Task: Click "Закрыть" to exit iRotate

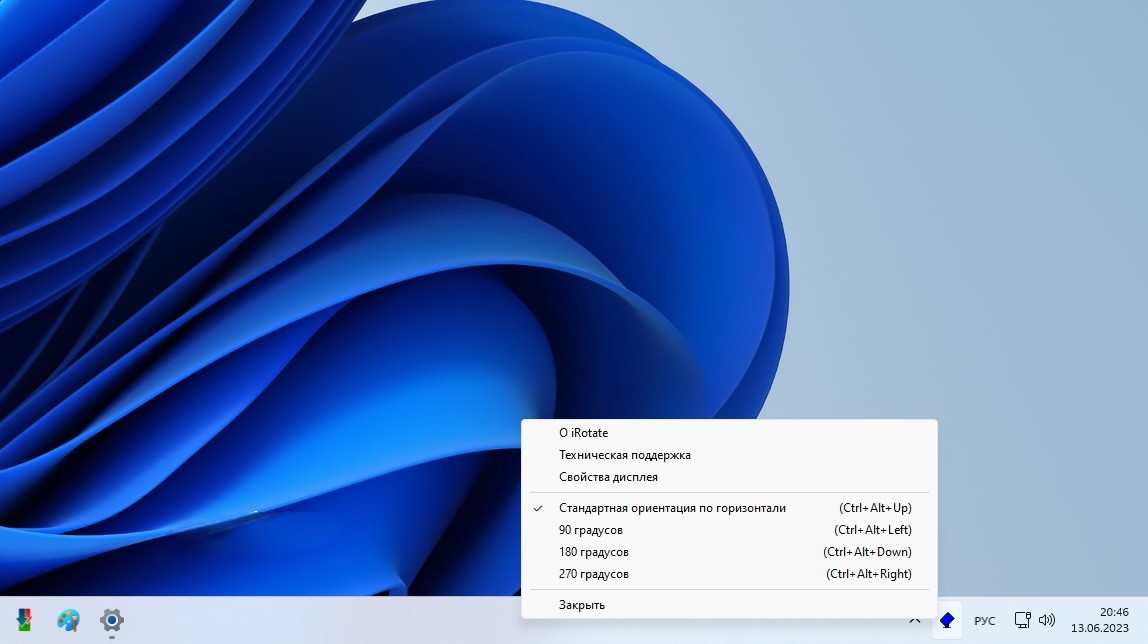Action: 728,604
